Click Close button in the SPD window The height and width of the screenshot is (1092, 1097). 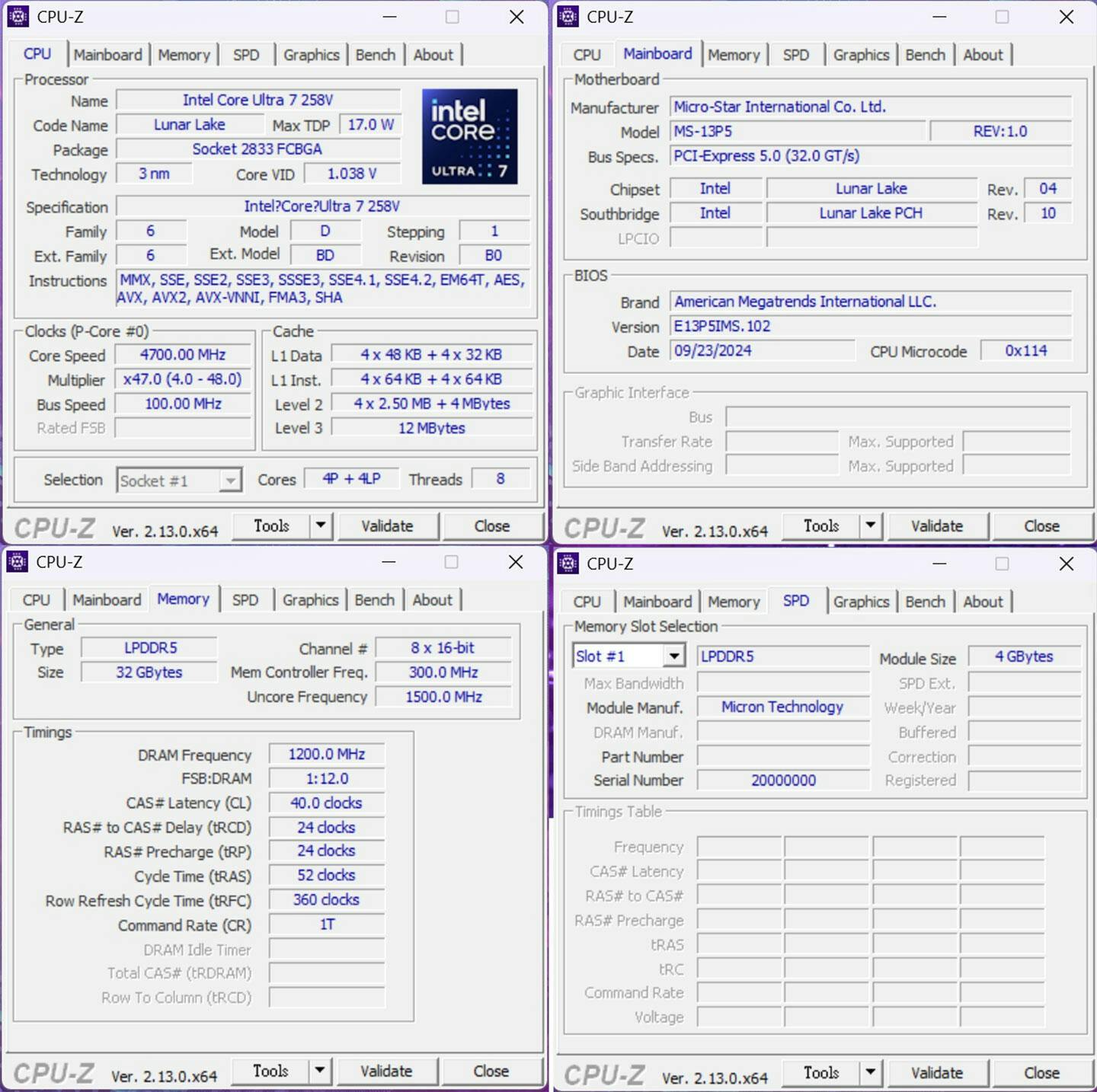click(1041, 1072)
